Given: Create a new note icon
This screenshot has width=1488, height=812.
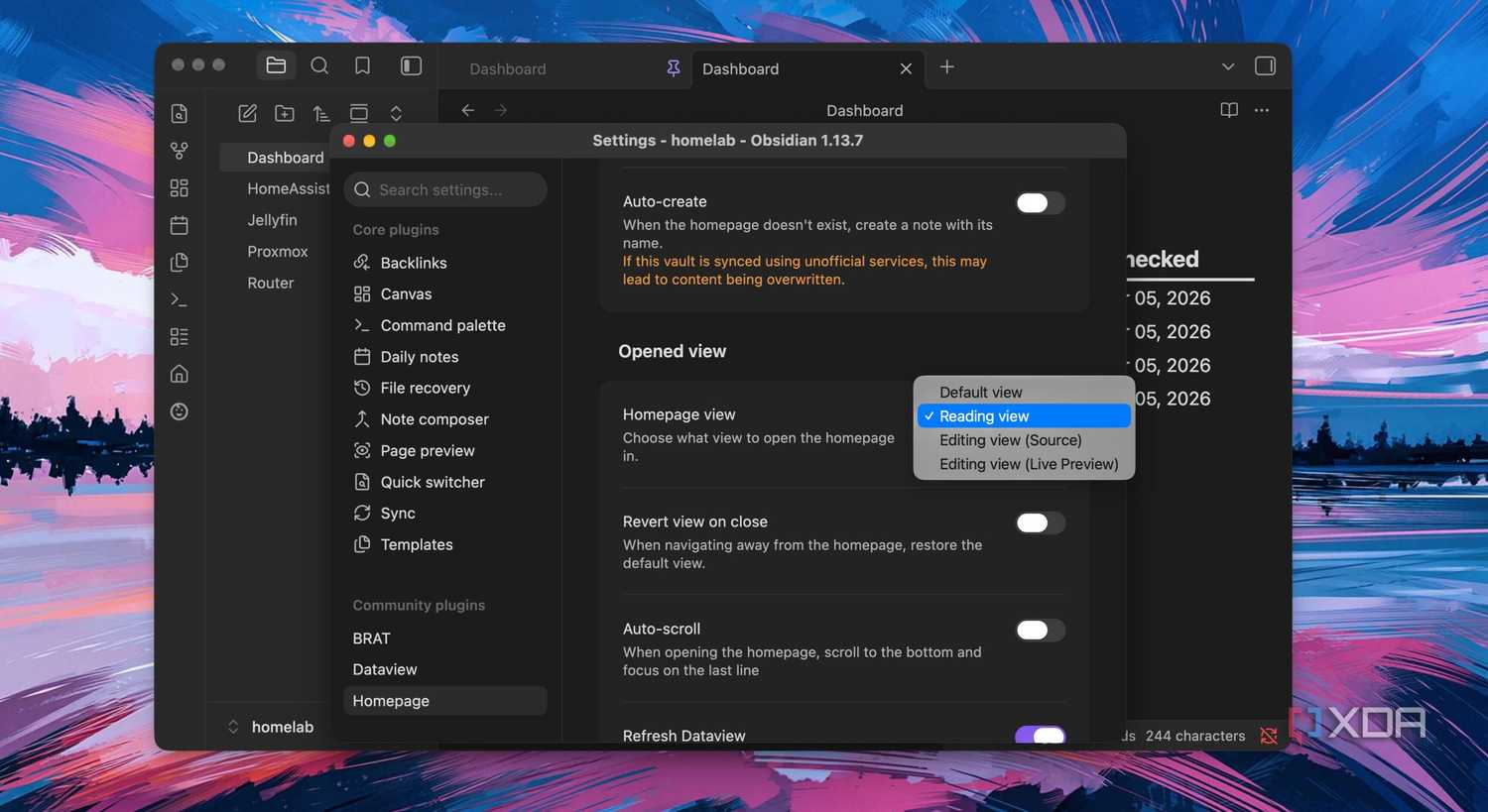Looking at the screenshot, I should coord(247,113).
